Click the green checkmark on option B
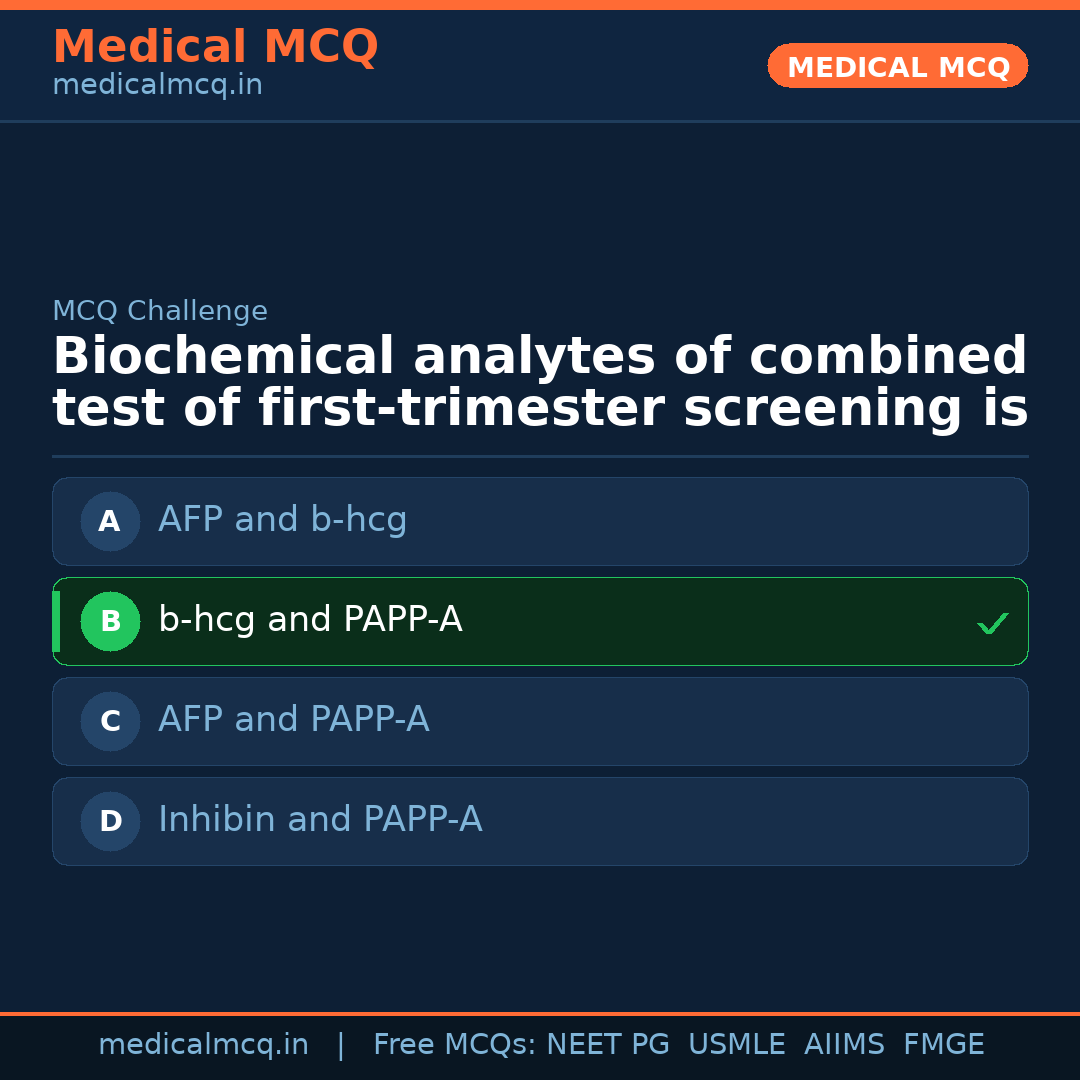 (x=992, y=623)
